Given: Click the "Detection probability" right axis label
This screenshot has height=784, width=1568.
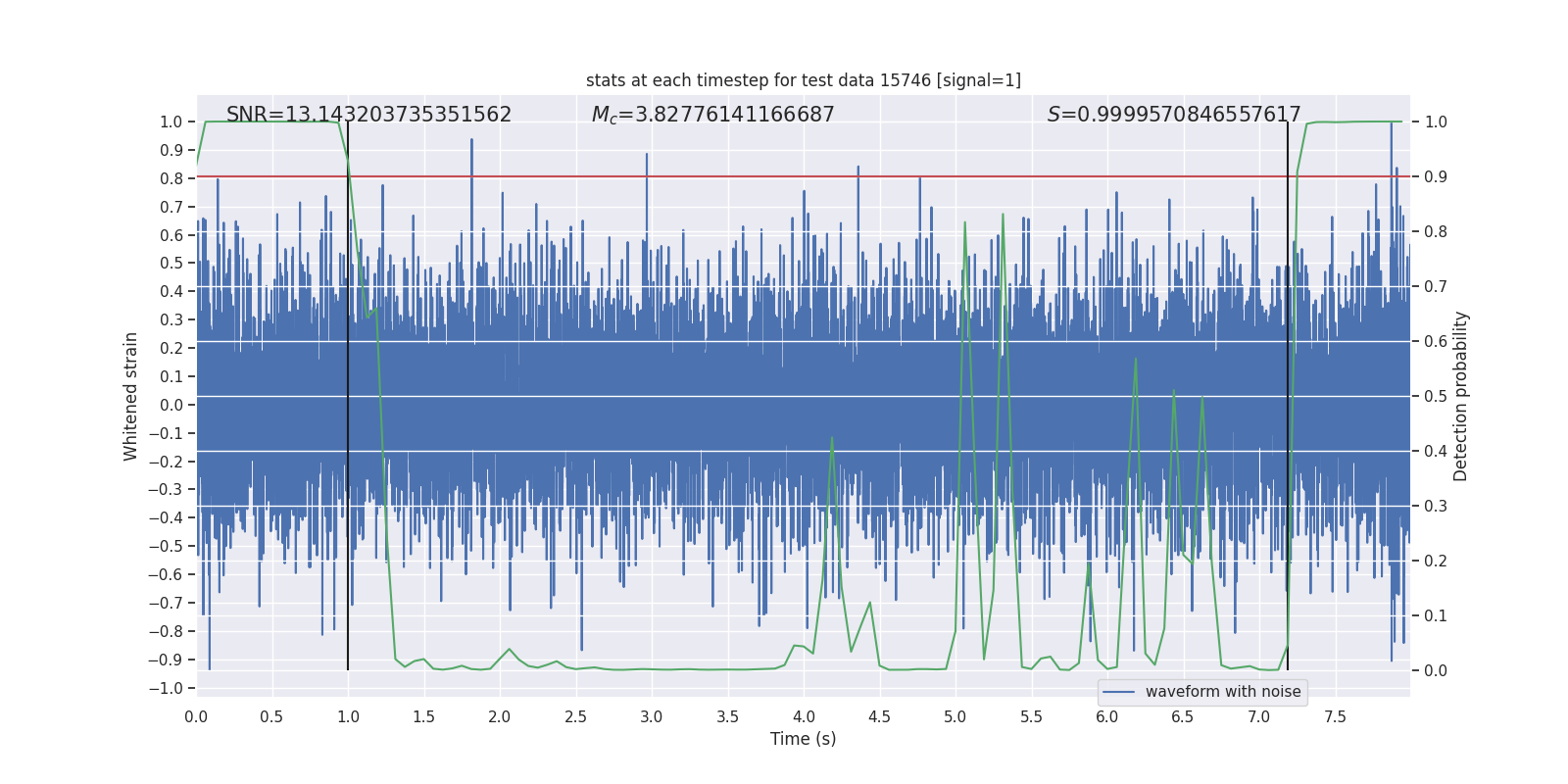Looking at the screenshot, I should click(1460, 396).
